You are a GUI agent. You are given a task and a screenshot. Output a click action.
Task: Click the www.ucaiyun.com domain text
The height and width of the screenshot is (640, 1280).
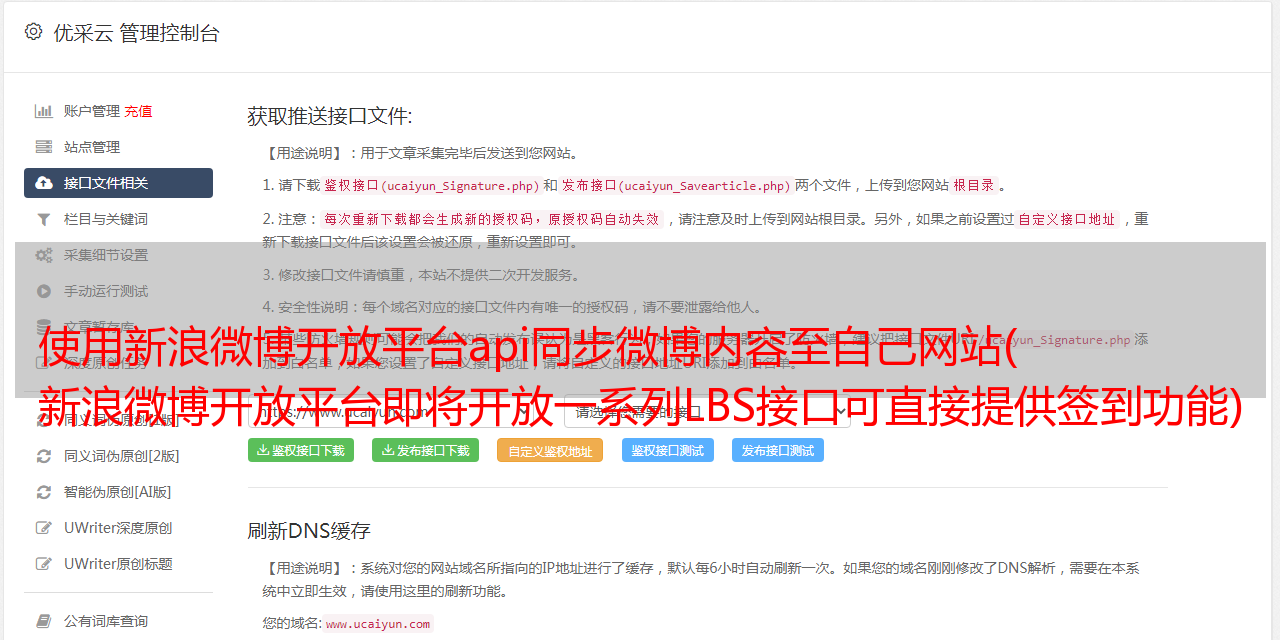coord(378,624)
